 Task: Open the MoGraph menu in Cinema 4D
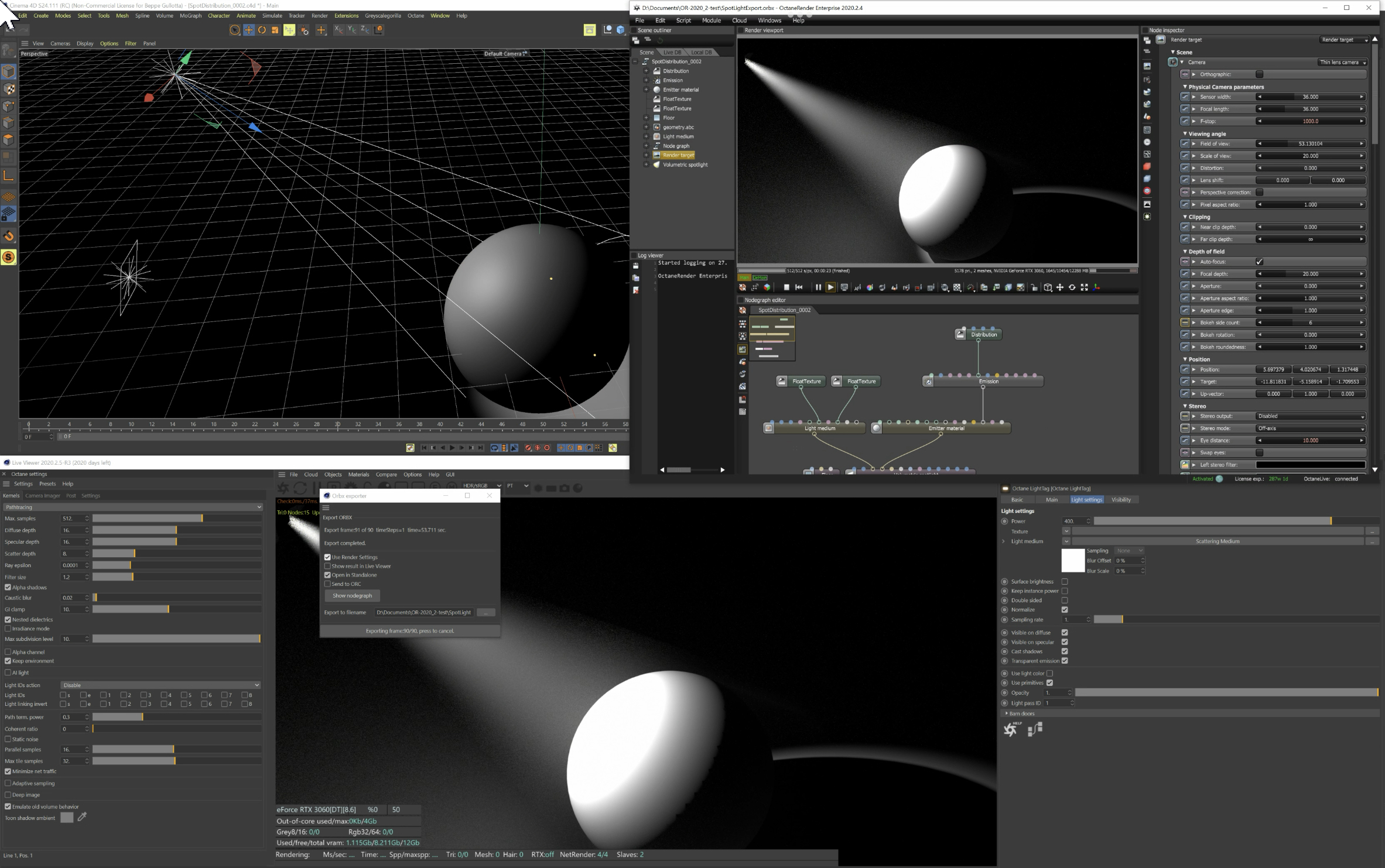point(190,16)
